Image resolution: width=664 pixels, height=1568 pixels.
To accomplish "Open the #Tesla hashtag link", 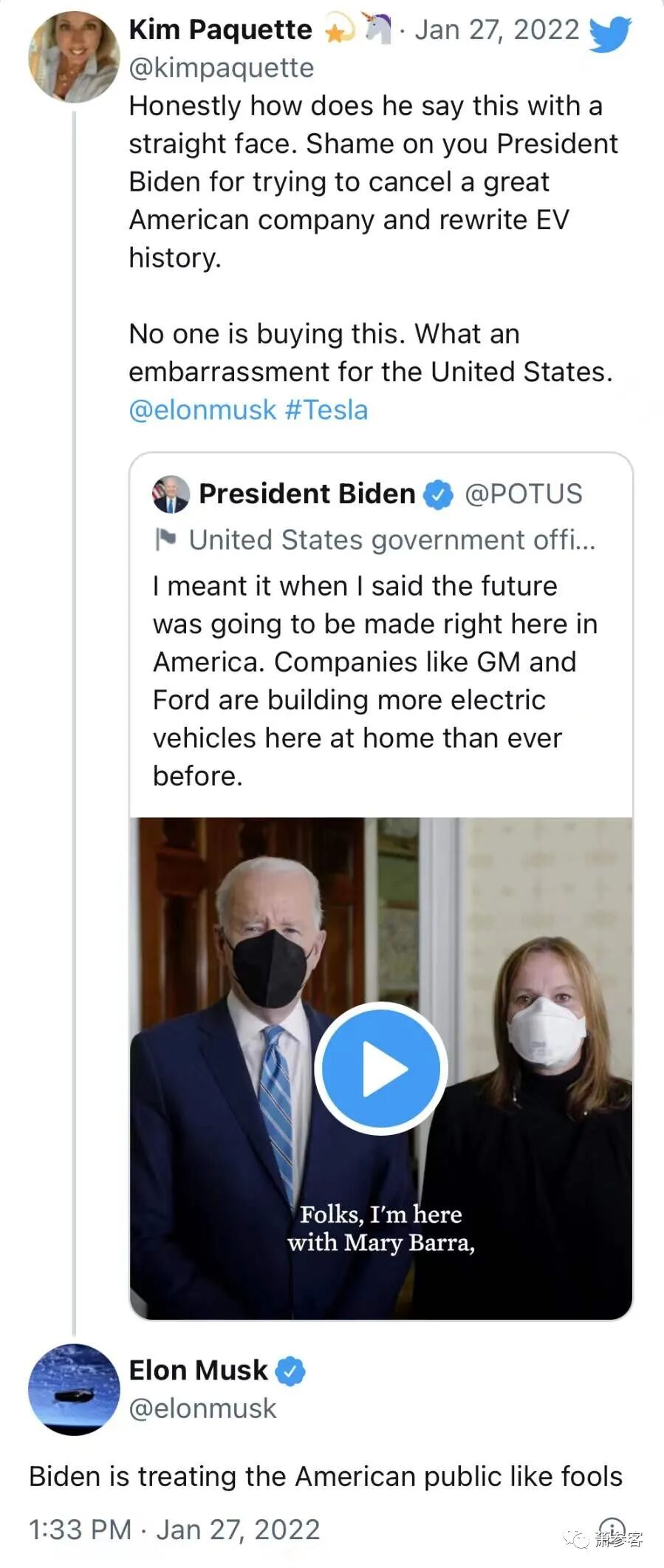I will (x=326, y=410).
